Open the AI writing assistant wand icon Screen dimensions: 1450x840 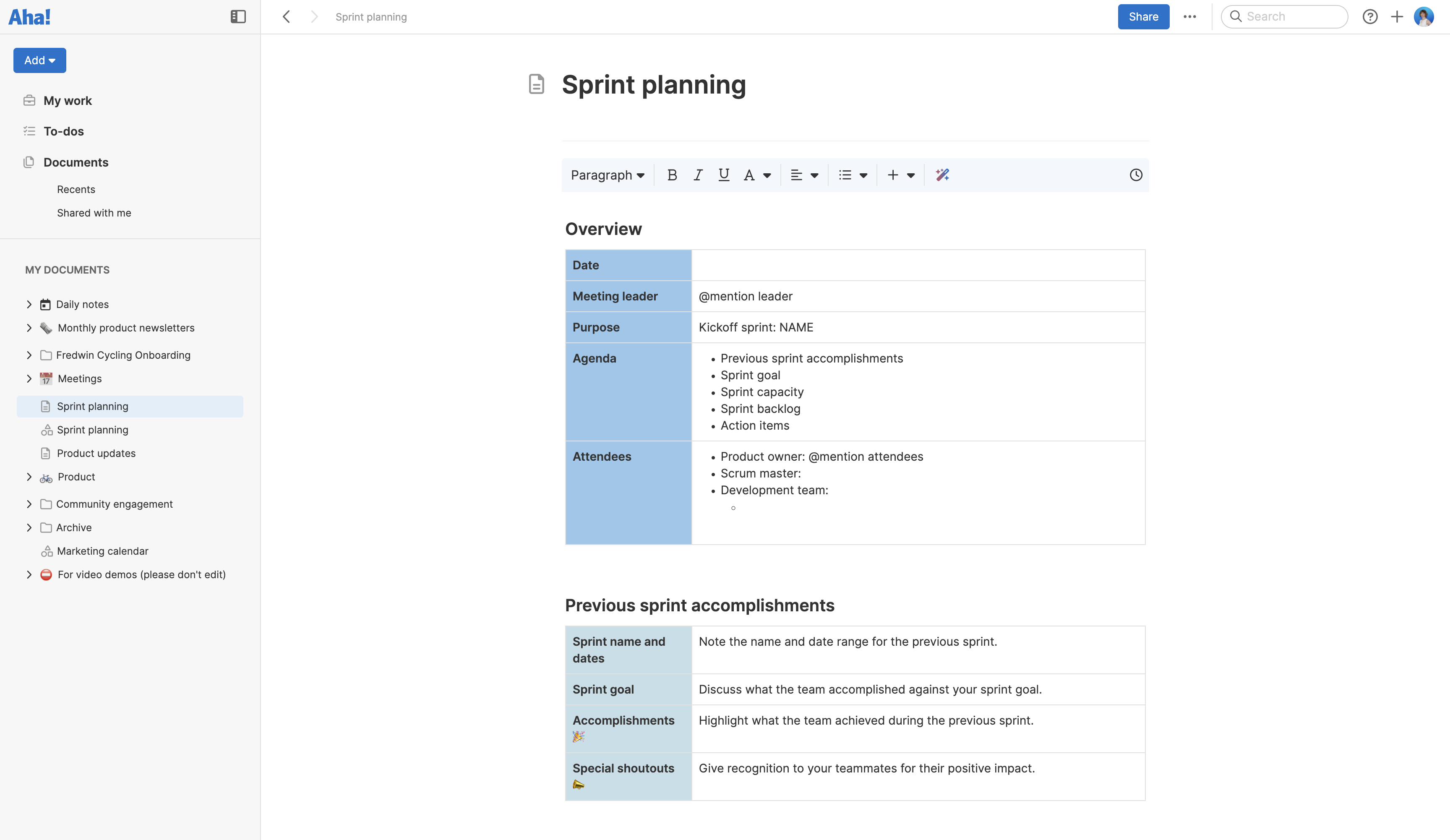coord(942,175)
